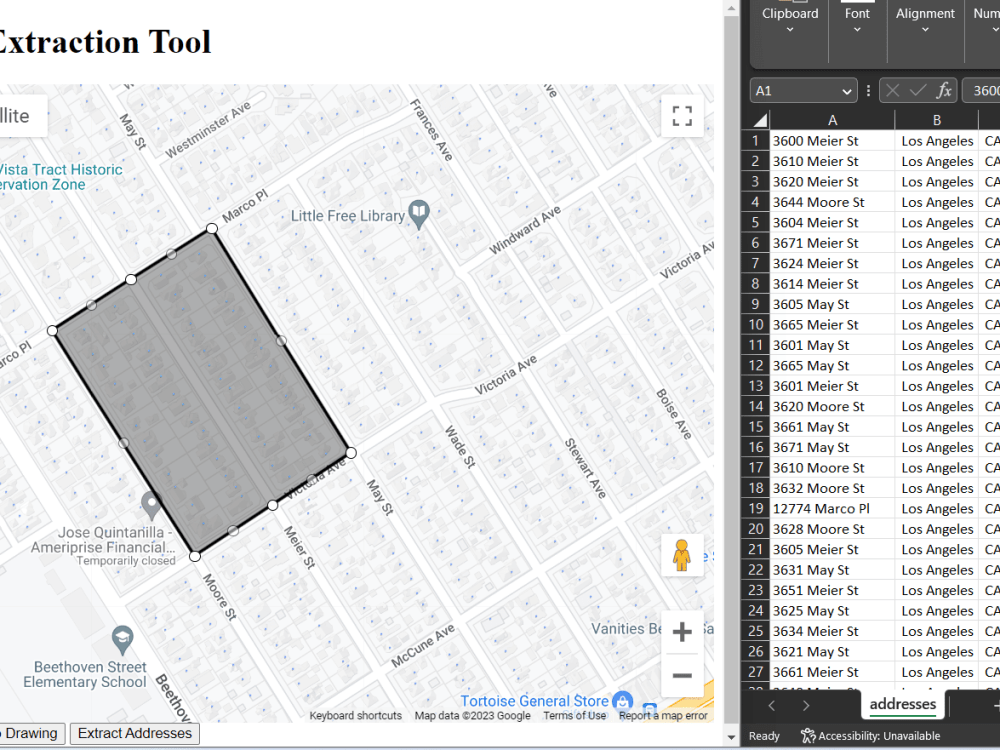Open the Name Box dropdown showing A1

tap(846, 91)
